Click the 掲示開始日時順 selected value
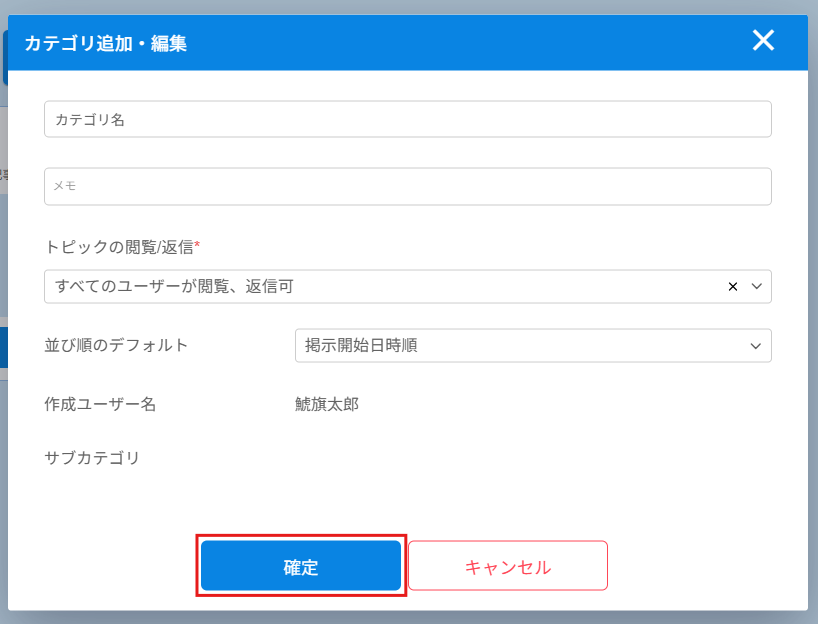818x624 pixels. pyautogui.click(x=361, y=345)
